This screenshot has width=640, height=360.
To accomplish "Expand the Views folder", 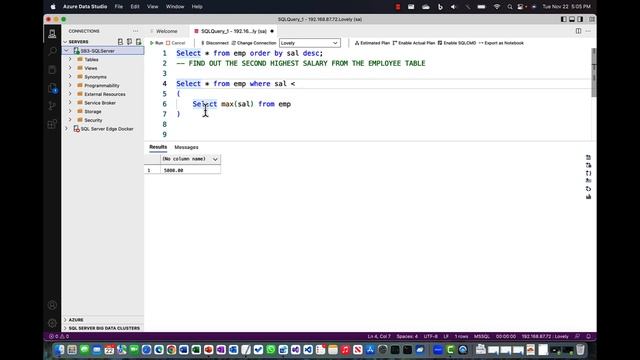I will 70,68.
